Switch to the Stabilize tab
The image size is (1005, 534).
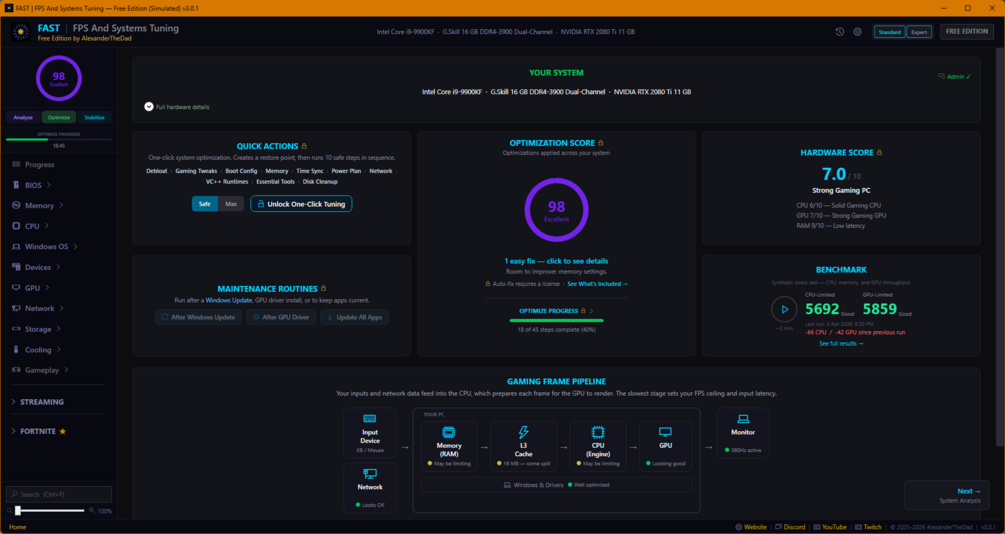pos(94,117)
